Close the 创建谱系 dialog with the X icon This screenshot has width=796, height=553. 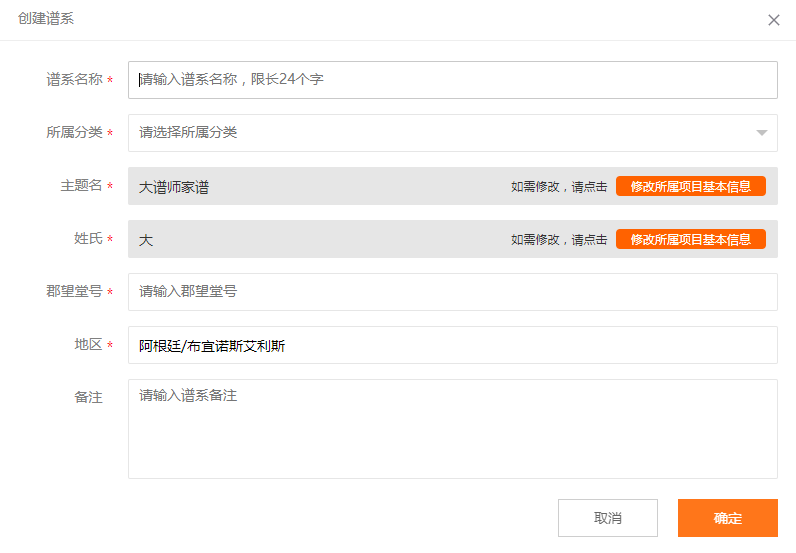(774, 20)
